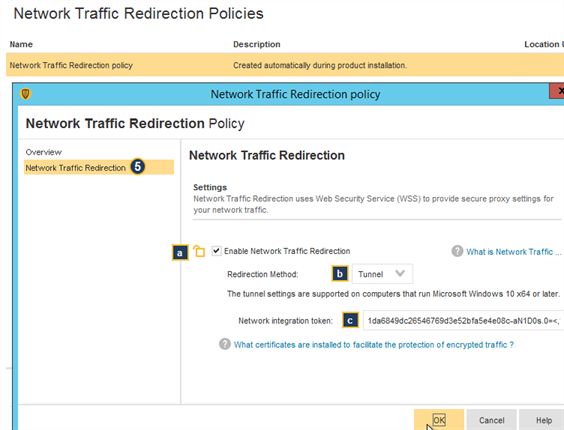Image resolution: width=564 pixels, height=430 pixels.
Task: Click OK to save the policy
Action: tap(439, 420)
